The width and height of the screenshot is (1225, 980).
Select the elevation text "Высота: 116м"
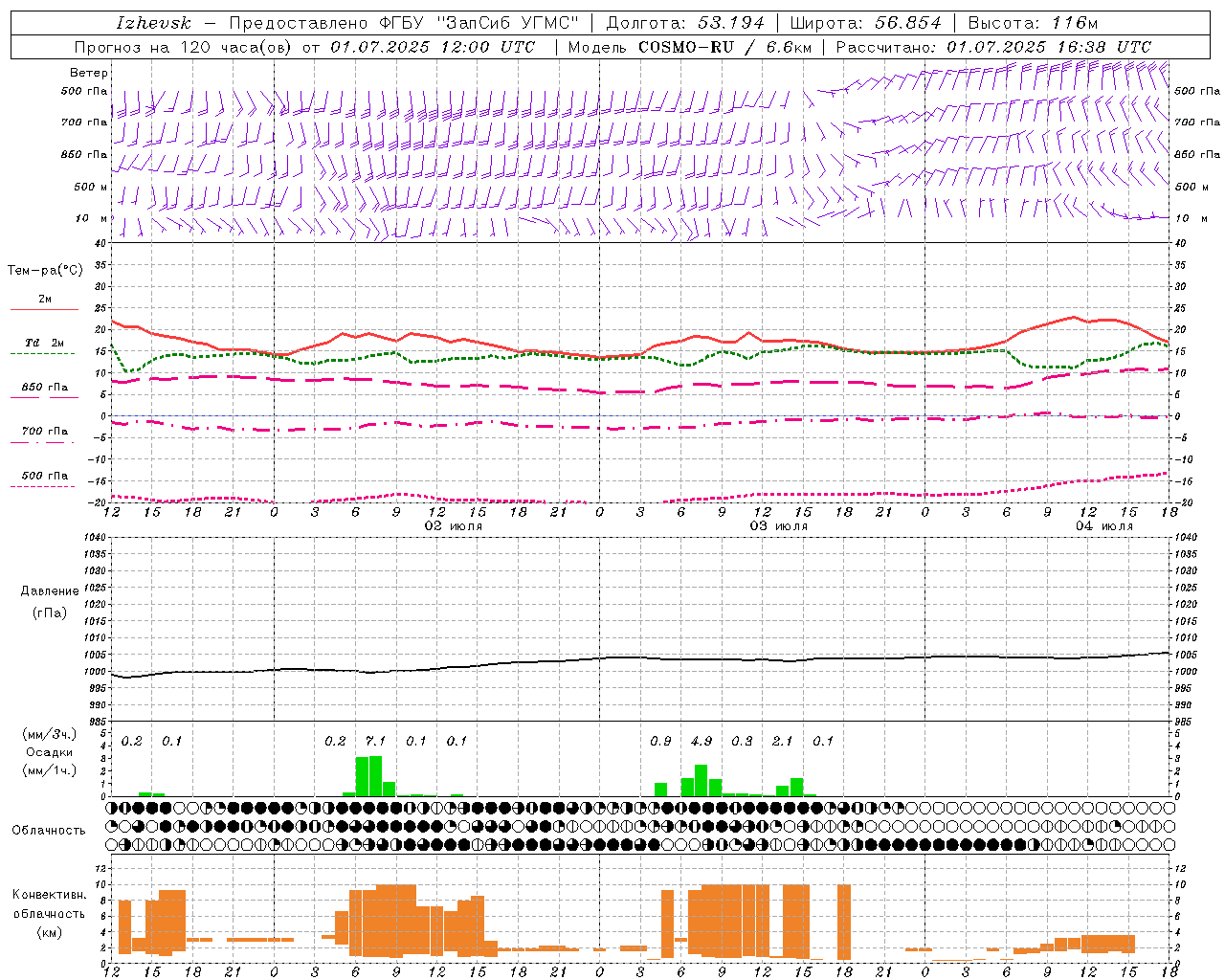point(1033,23)
